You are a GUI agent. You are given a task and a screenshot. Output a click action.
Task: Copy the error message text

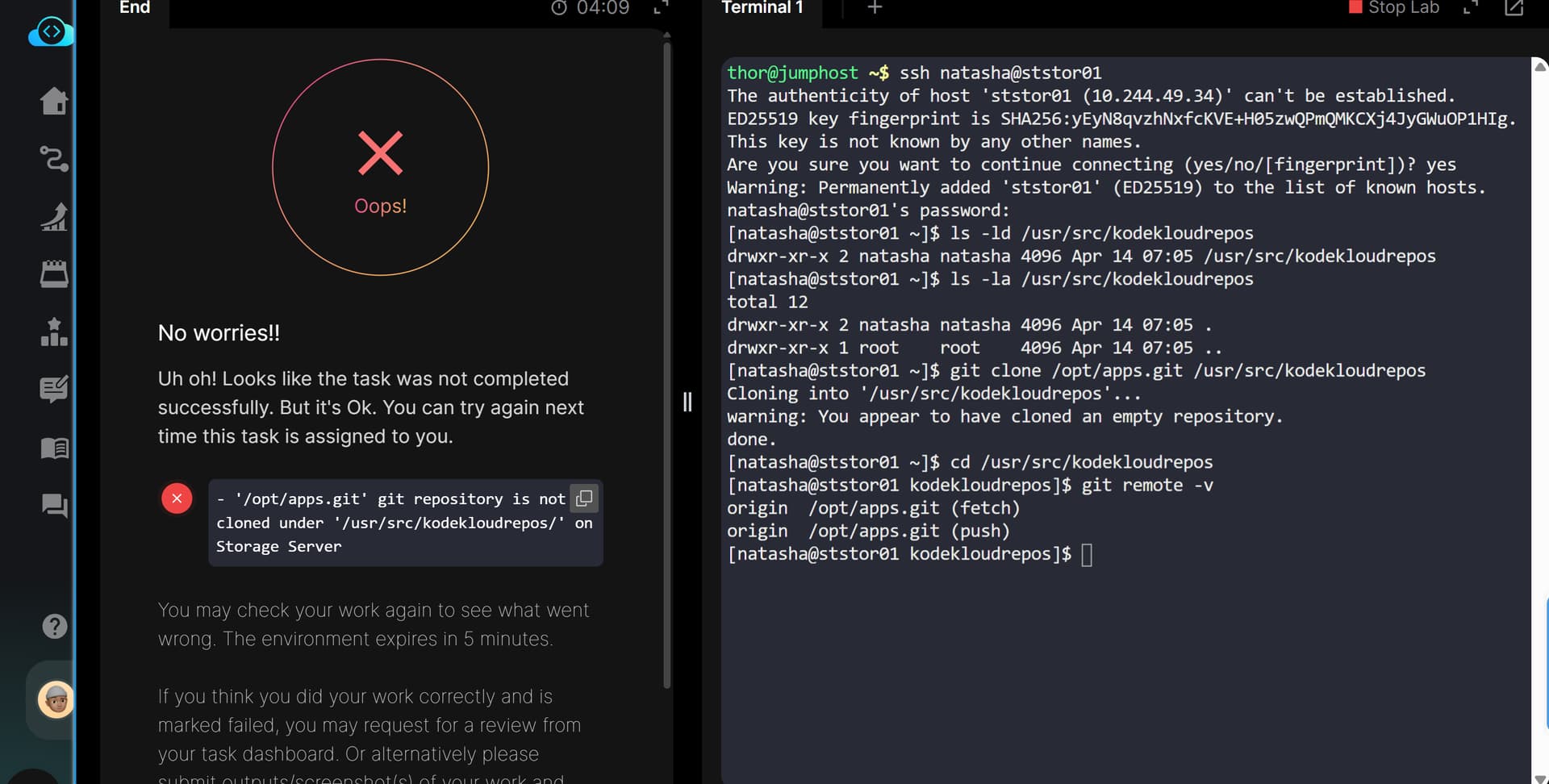click(x=584, y=498)
